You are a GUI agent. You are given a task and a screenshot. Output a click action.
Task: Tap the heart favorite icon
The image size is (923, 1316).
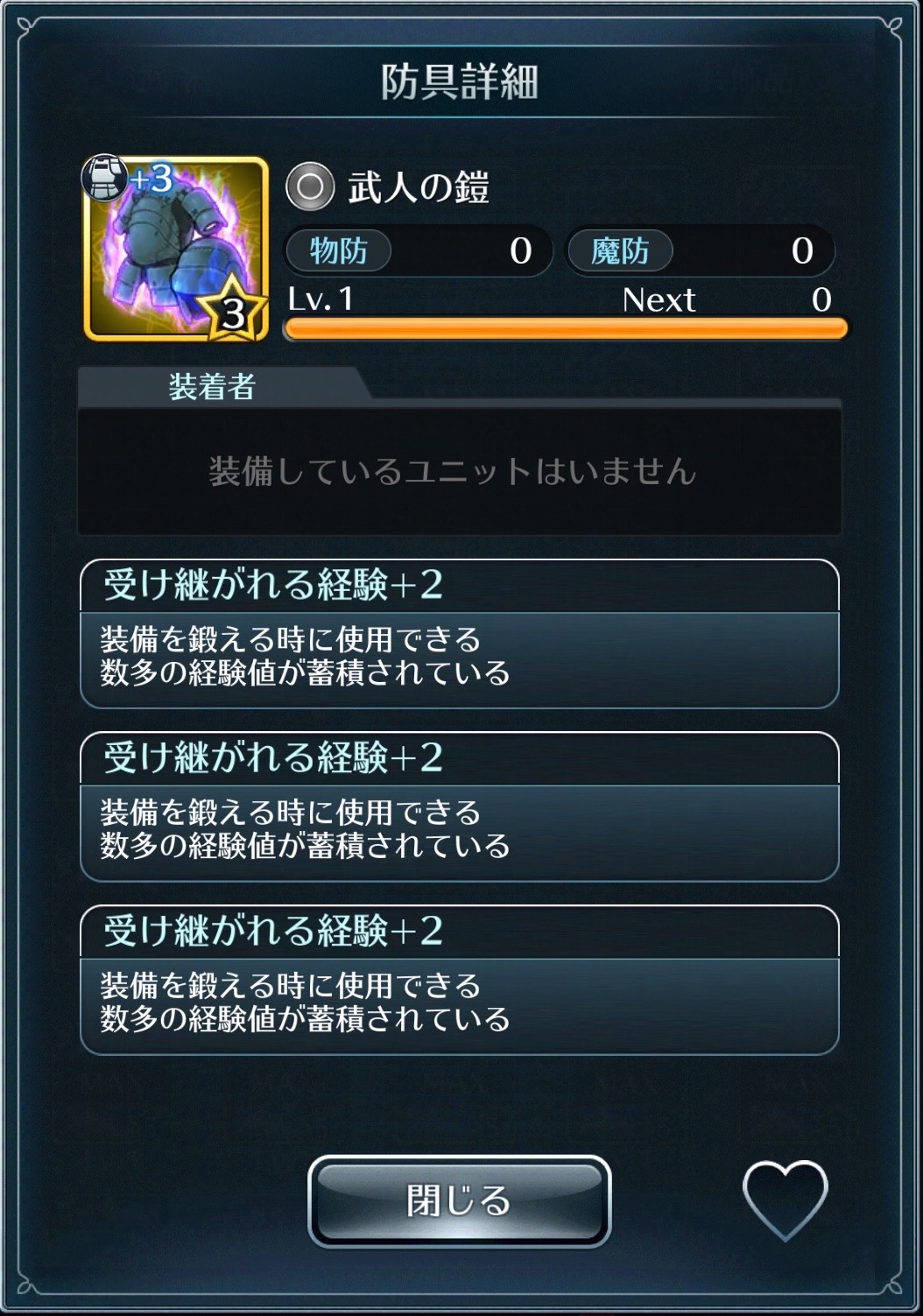pos(785,1200)
